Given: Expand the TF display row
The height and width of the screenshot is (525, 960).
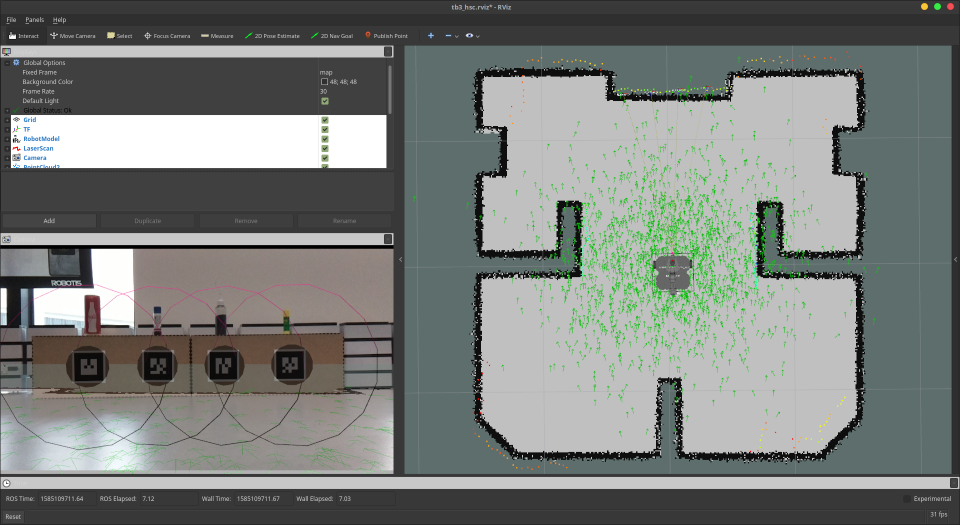Looking at the screenshot, I should tap(7, 130).
